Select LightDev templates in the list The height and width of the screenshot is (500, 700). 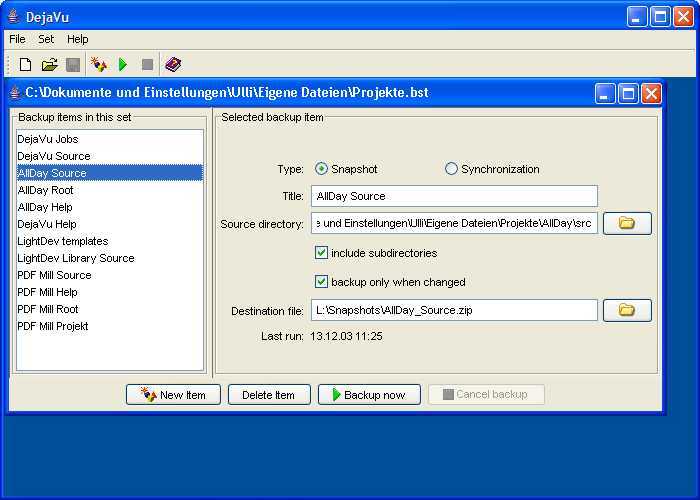coord(110,241)
